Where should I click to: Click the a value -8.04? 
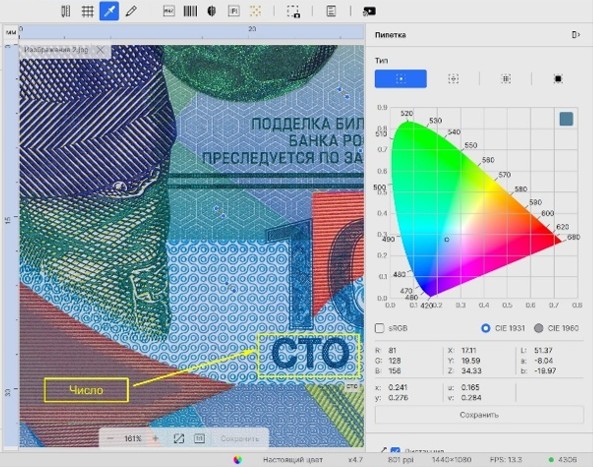(543, 361)
